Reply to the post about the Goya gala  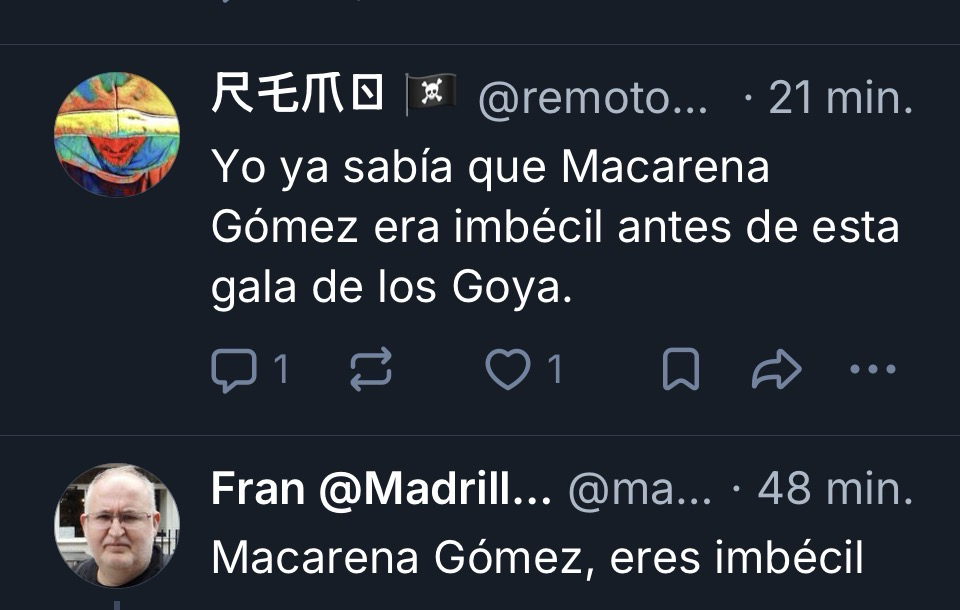pyautogui.click(x=236, y=371)
